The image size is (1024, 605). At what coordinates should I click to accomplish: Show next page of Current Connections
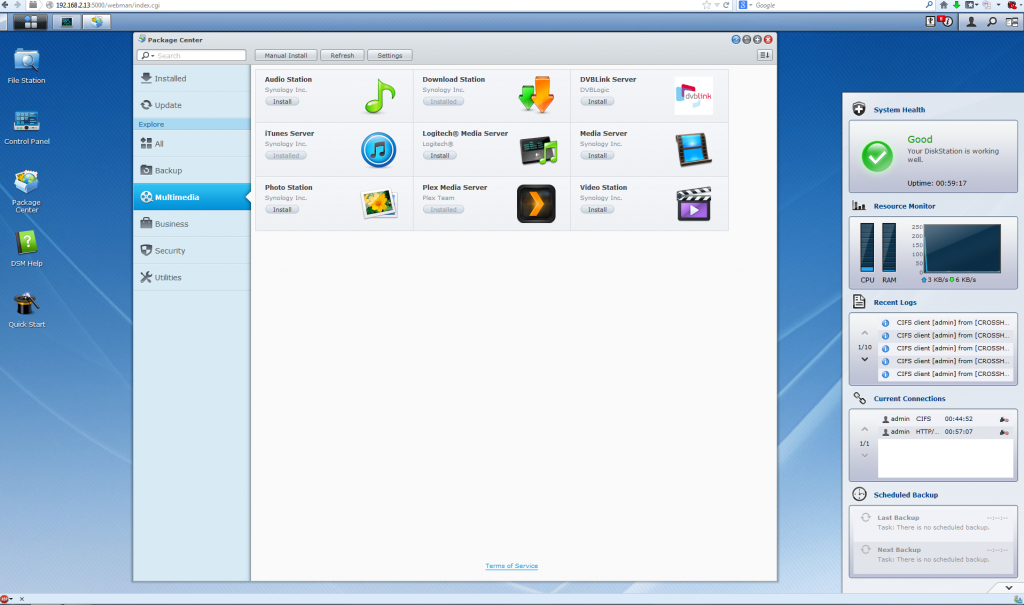coord(865,455)
